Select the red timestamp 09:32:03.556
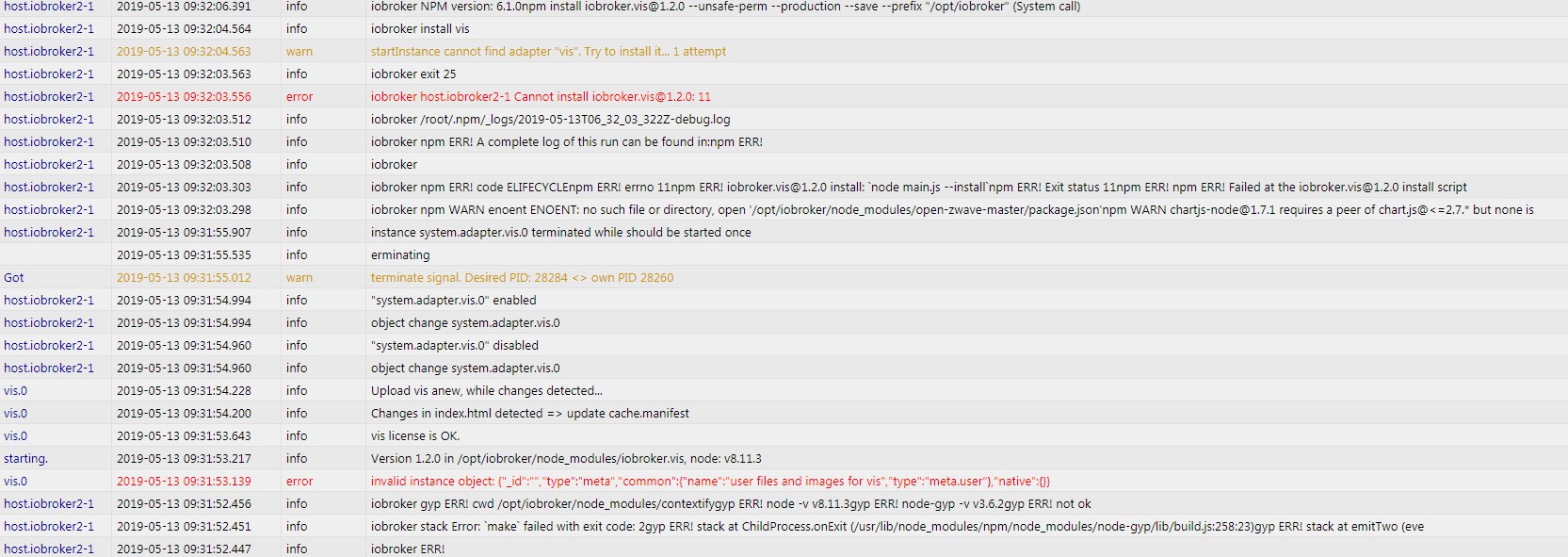 pyautogui.click(x=184, y=96)
